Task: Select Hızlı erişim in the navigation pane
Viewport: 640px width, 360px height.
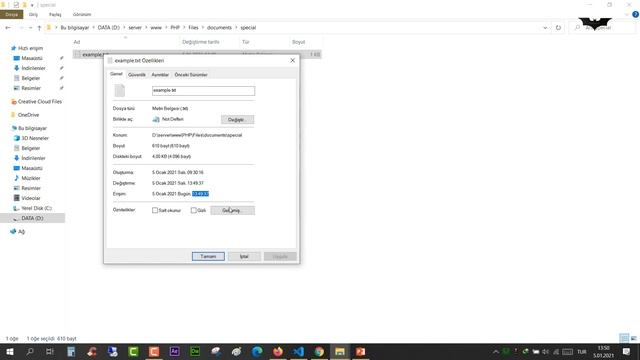Action: (x=30, y=48)
